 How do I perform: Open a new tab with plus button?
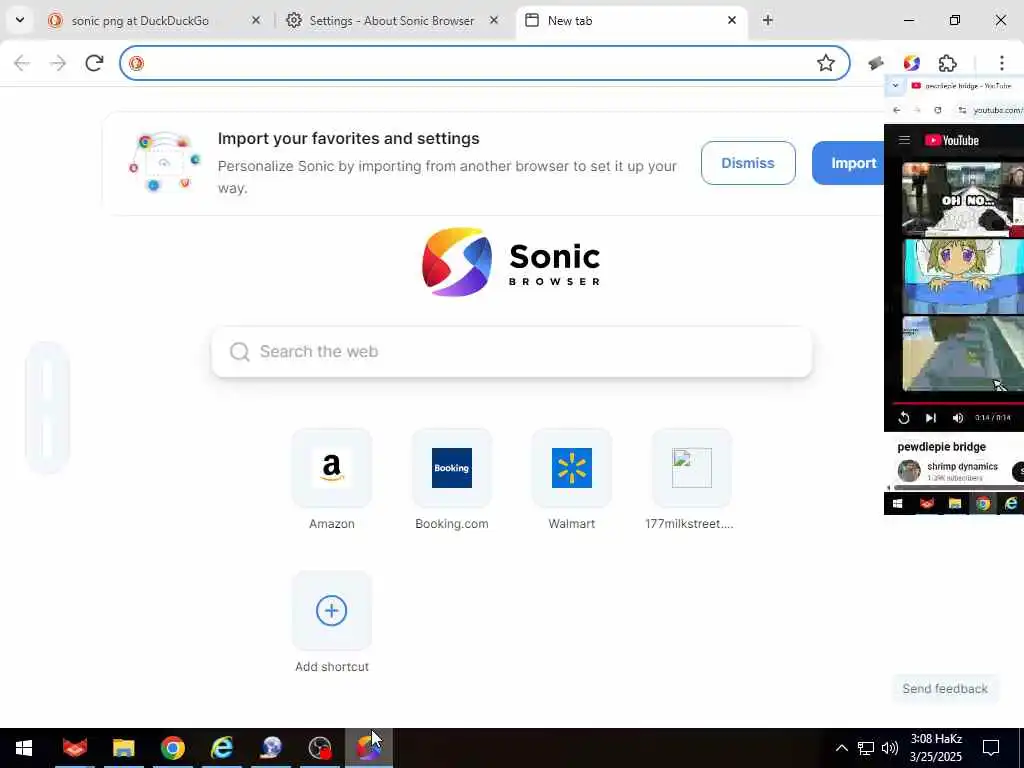coord(768,20)
